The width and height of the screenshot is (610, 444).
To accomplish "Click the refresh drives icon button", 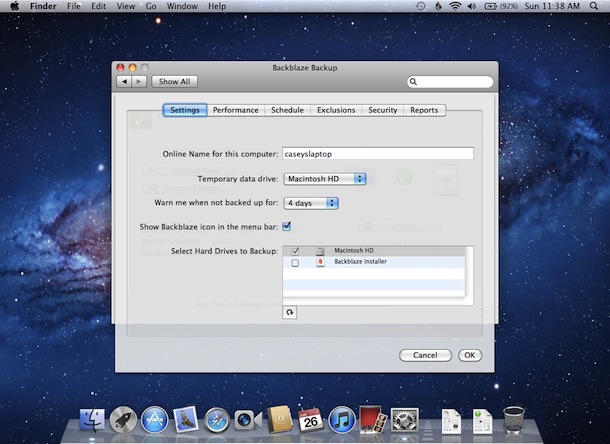I will tap(290, 312).
